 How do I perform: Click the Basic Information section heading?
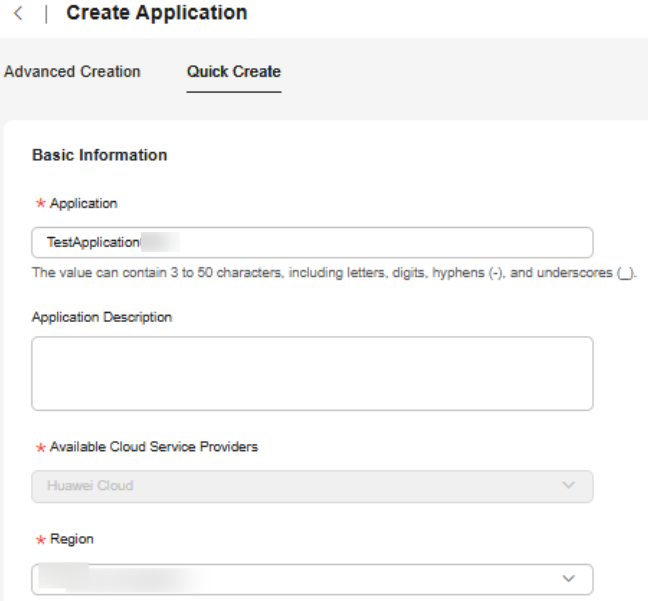click(x=99, y=155)
